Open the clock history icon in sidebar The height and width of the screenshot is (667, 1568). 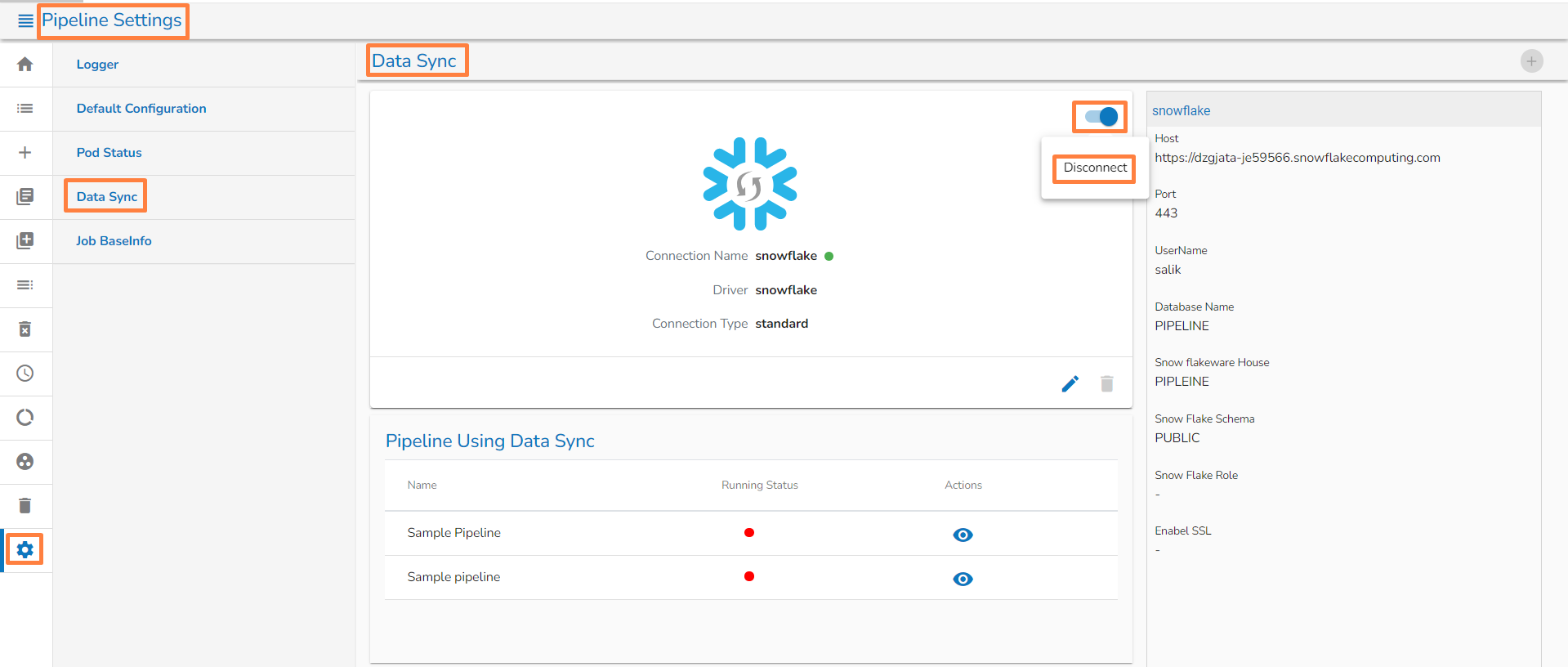click(x=25, y=374)
